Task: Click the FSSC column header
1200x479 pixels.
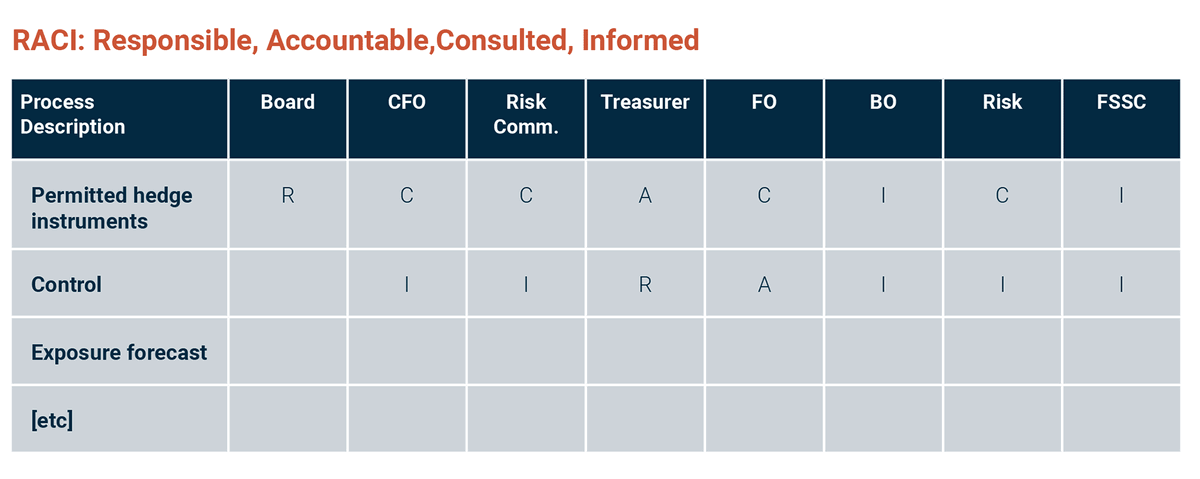Action: tap(1121, 102)
